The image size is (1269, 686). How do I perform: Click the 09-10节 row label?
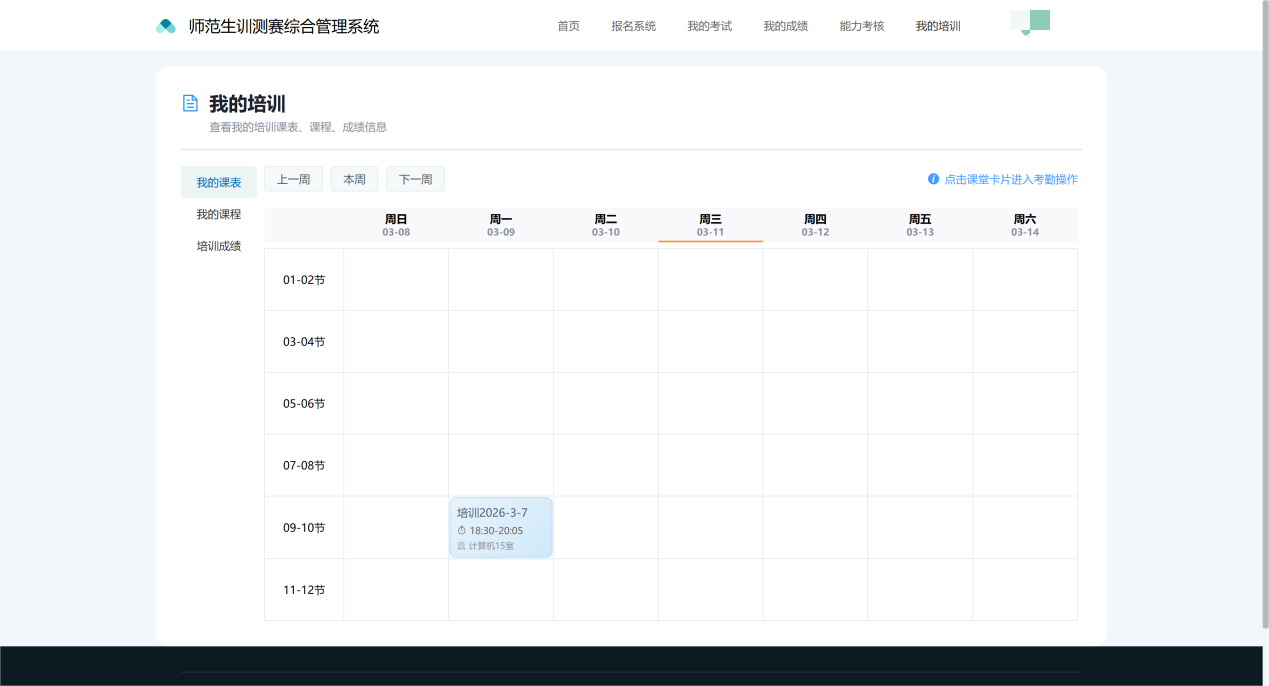(304, 528)
